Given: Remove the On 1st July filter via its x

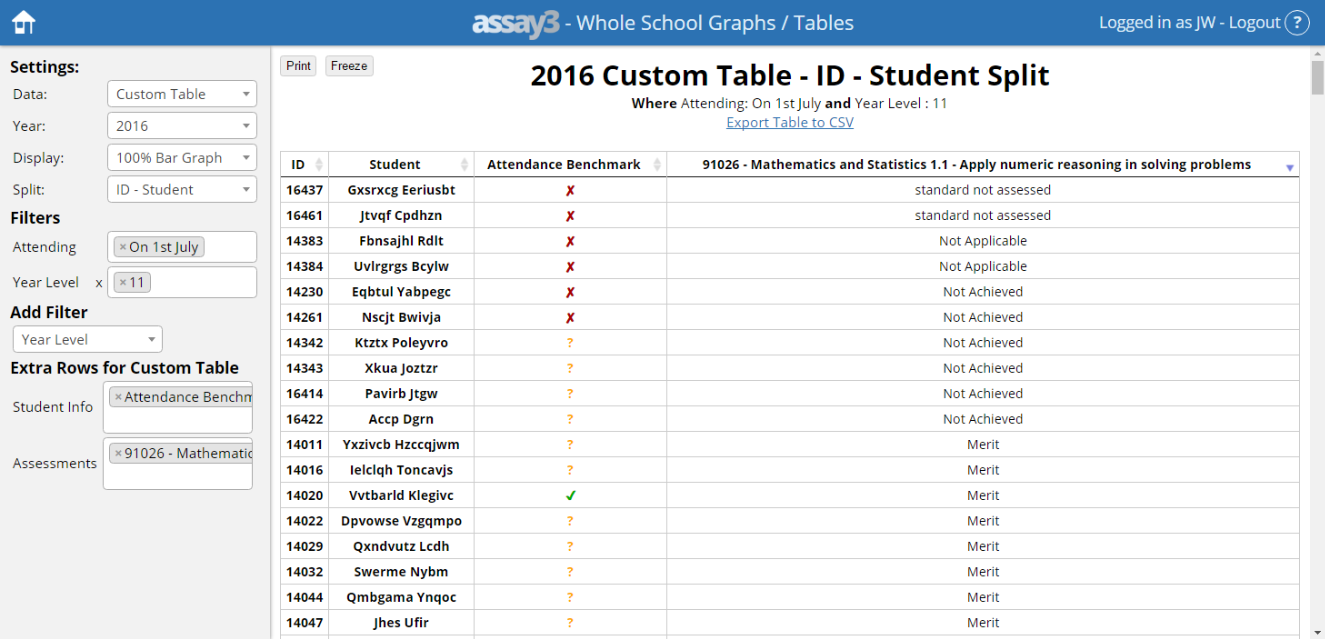Looking at the screenshot, I should (125, 246).
